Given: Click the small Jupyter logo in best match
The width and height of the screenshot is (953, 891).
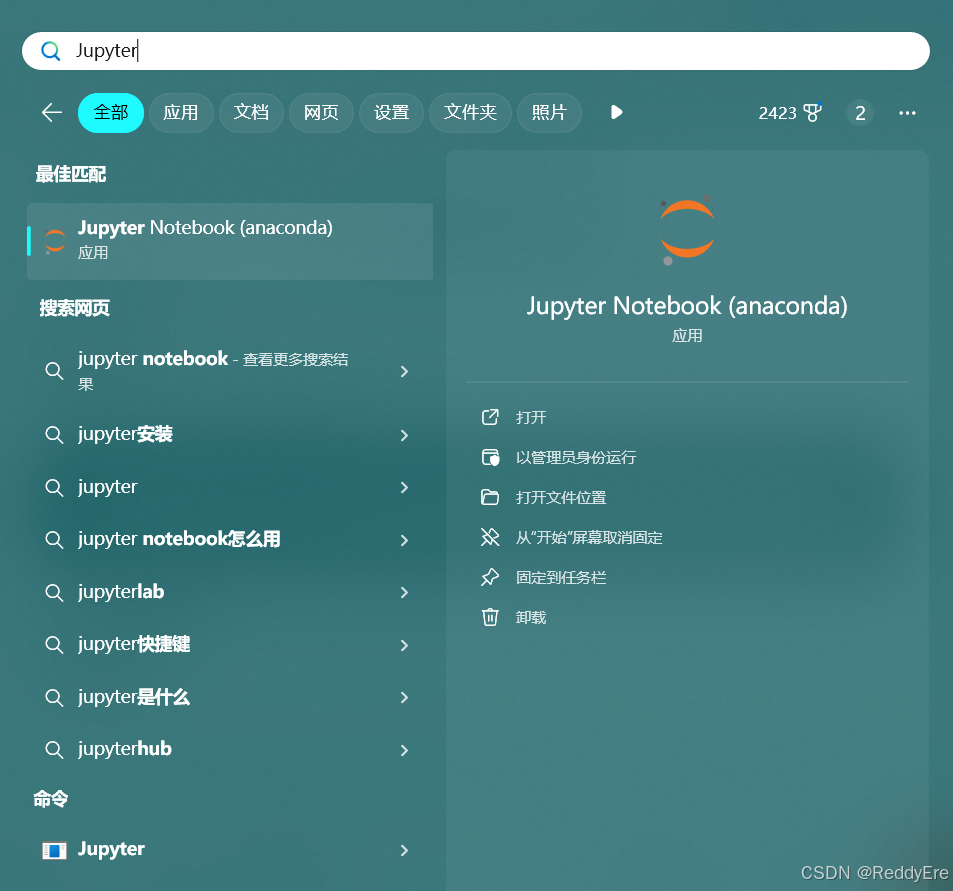Looking at the screenshot, I should click(x=55, y=241).
